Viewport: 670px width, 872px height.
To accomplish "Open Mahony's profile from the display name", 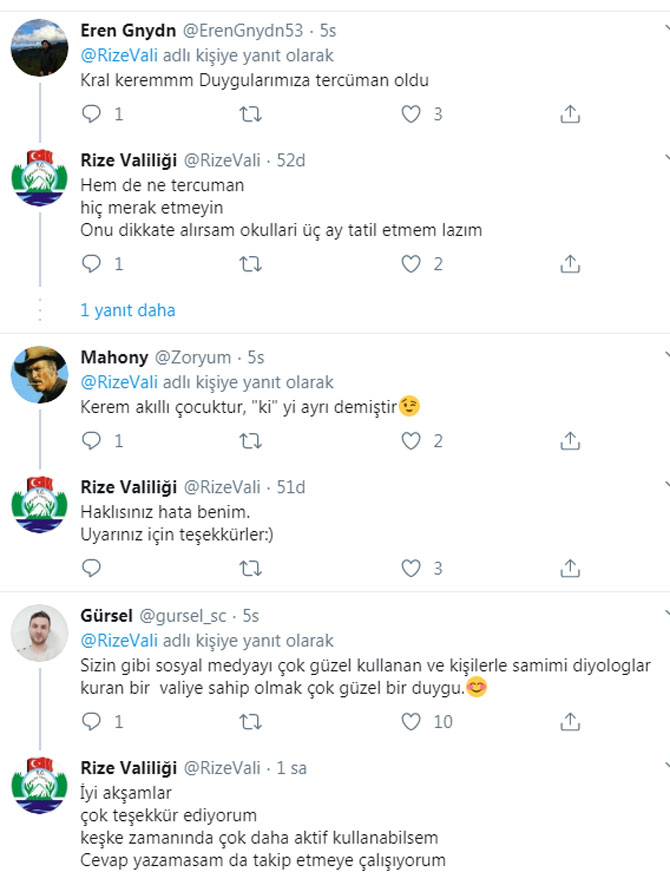I will [x=114, y=357].
